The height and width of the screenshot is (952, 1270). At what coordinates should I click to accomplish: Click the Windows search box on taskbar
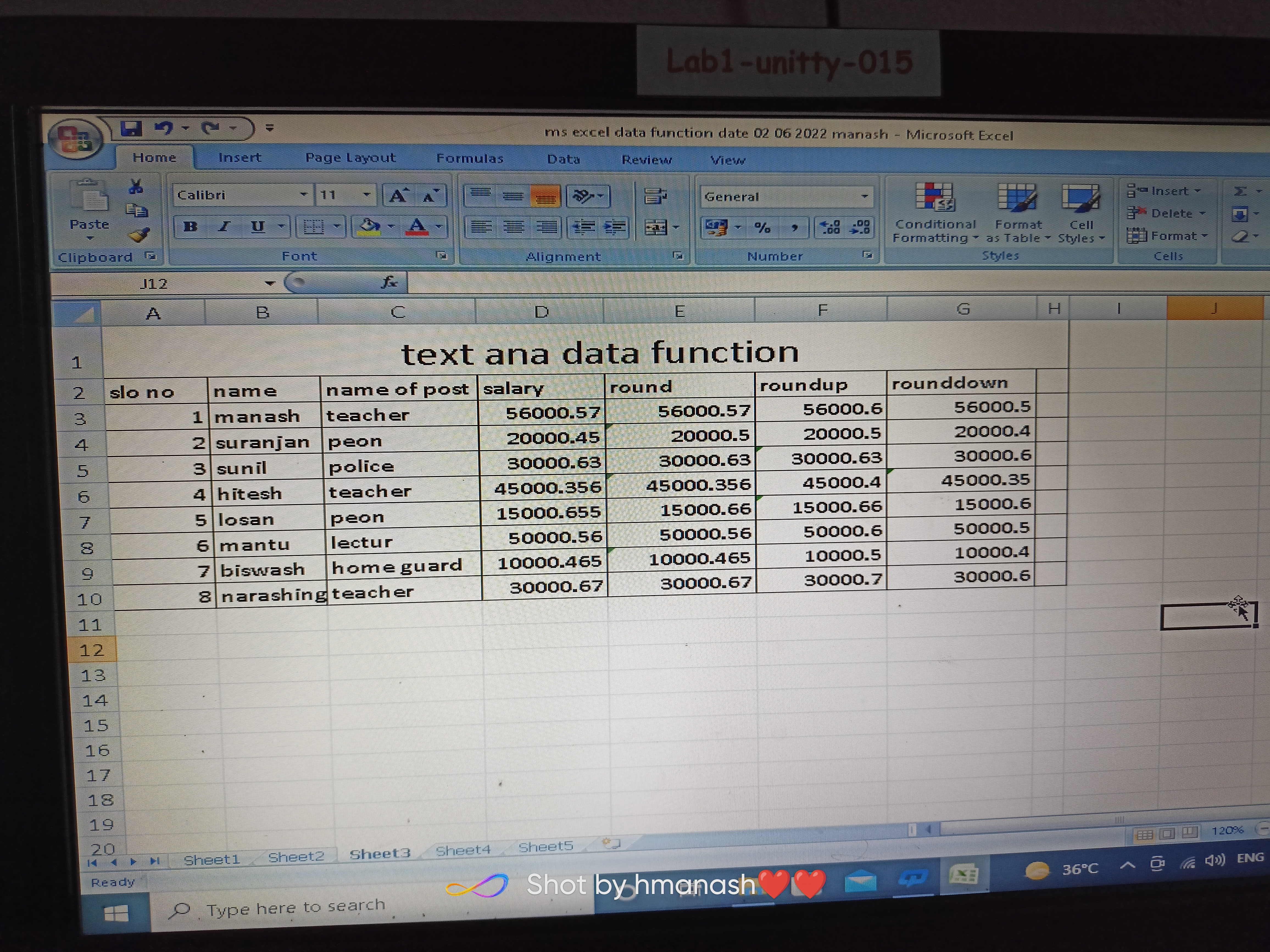pyautogui.click(x=296, y=907)
